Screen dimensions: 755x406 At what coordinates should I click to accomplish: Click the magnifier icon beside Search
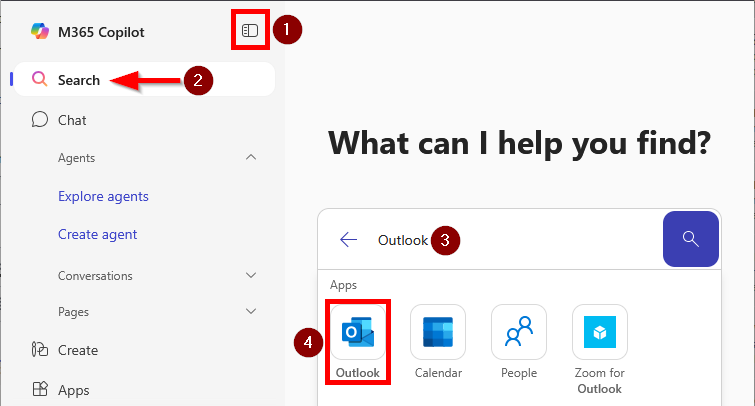tap(39, 79)
